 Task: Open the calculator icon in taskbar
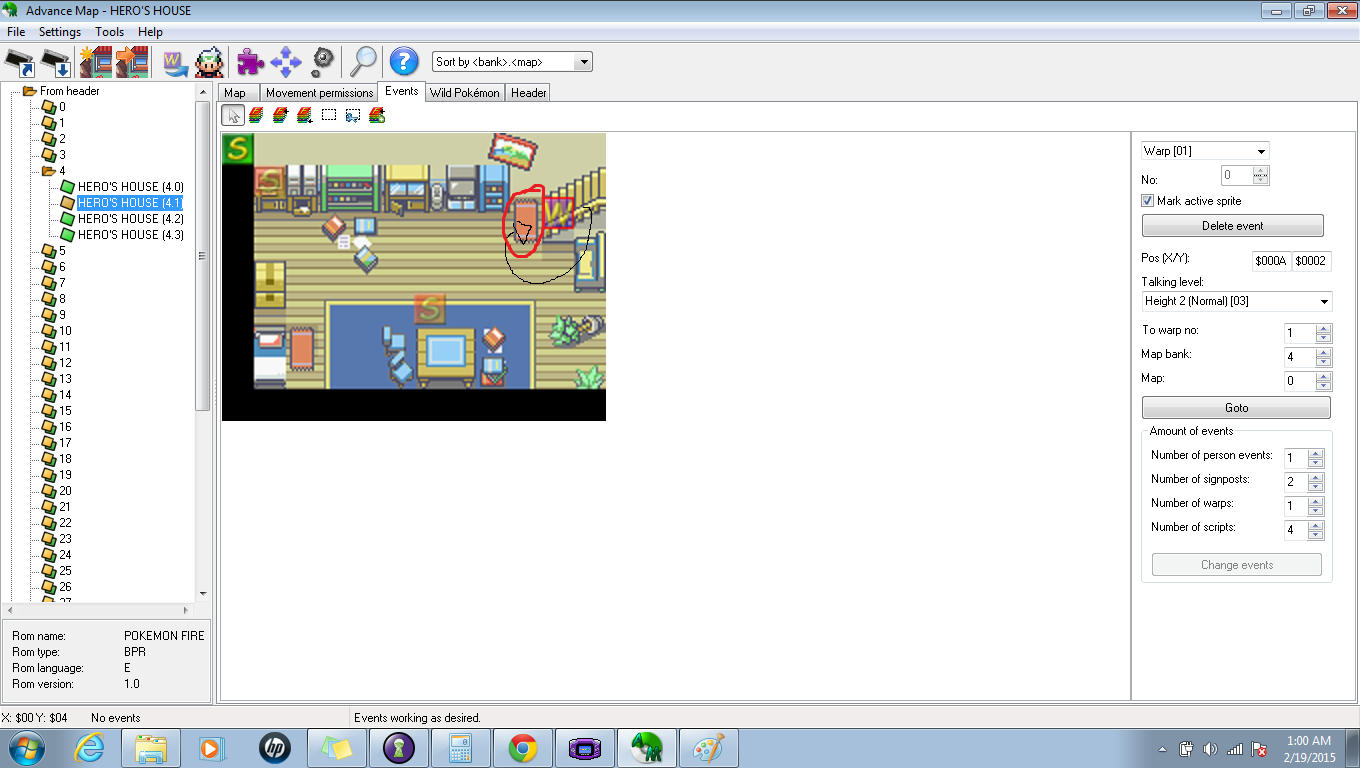pos(460,748)
